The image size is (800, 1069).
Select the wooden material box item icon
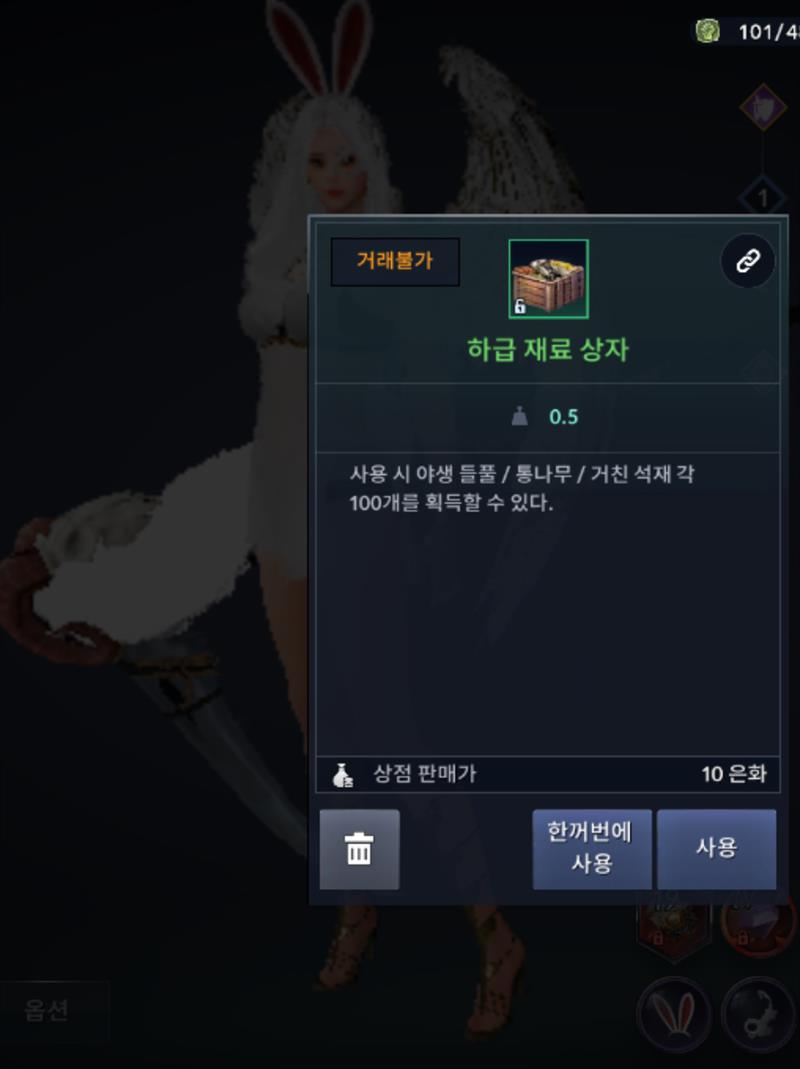[x=548, y=278]
